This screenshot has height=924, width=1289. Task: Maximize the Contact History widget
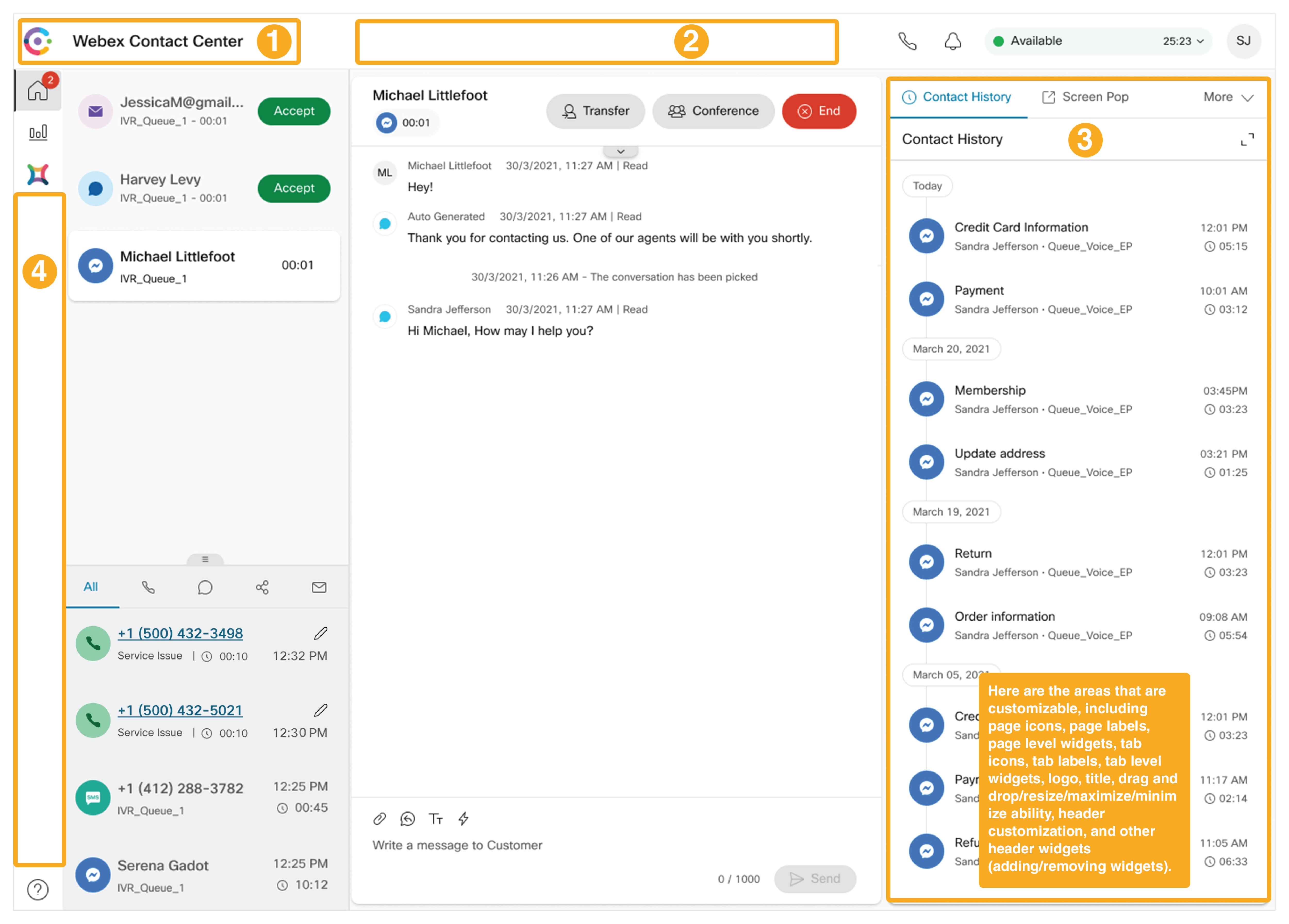pyautogui.click(x=1247, y=140)
